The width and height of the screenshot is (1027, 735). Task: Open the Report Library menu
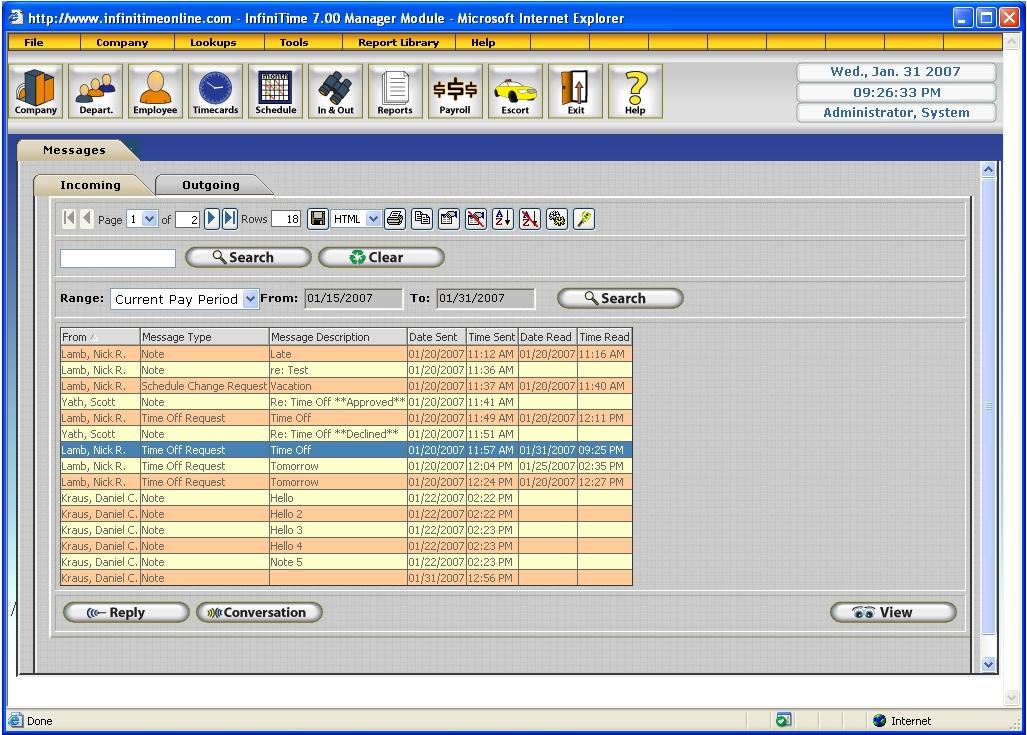point(398,43)
